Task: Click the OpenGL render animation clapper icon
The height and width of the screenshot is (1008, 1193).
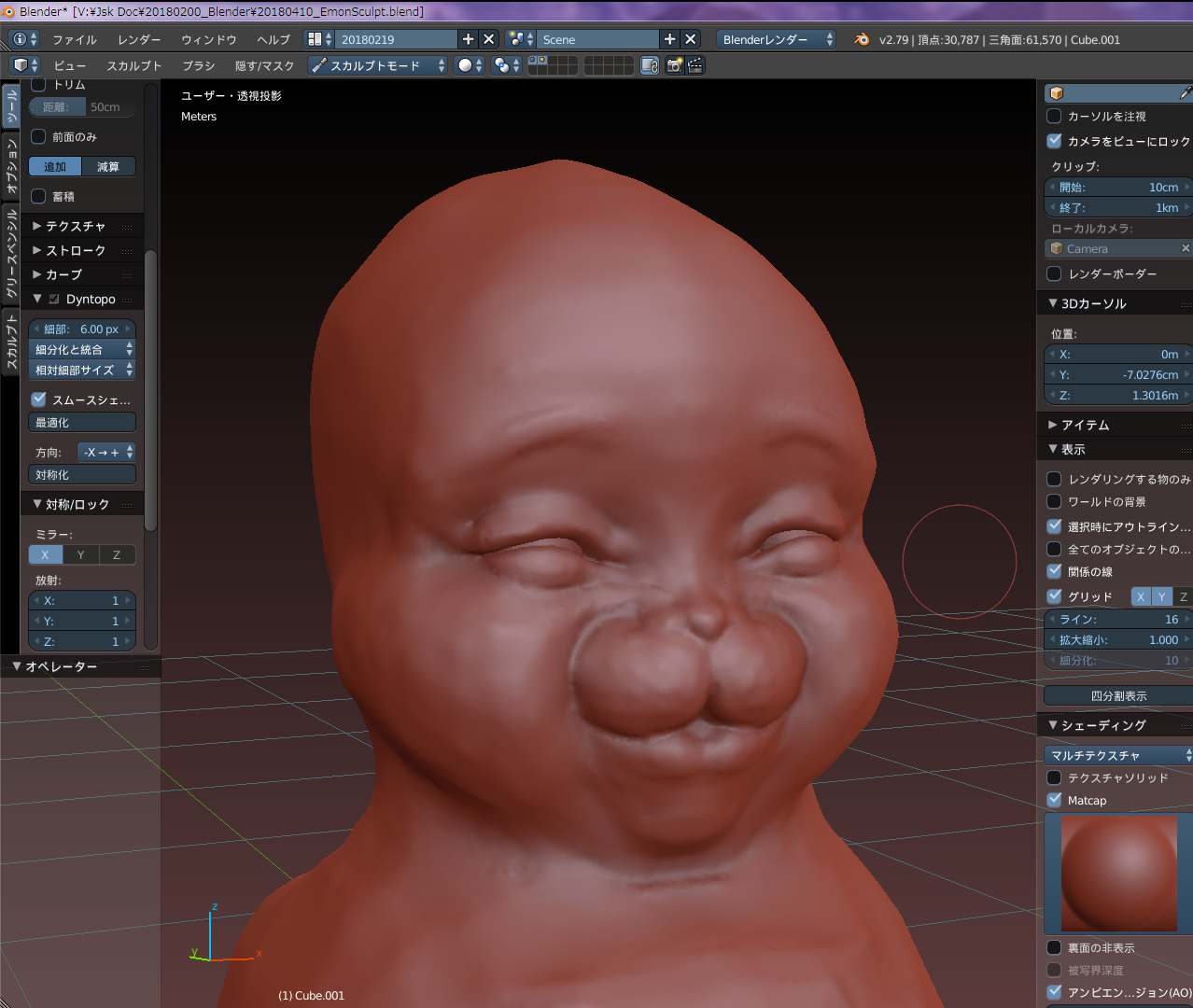Action: (695, 65)
